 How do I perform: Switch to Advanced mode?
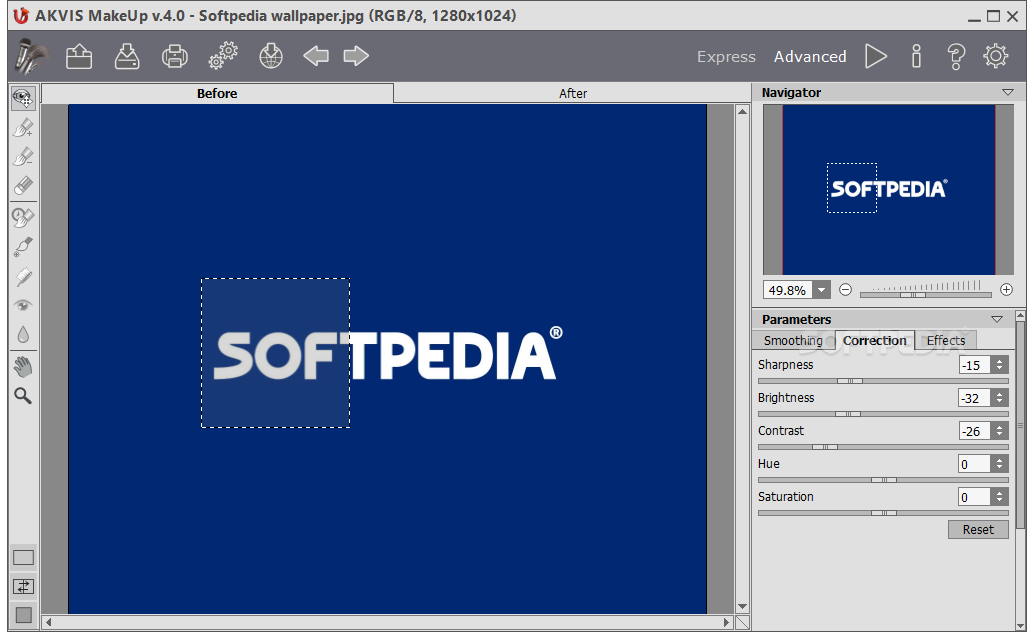pos(810,57)
